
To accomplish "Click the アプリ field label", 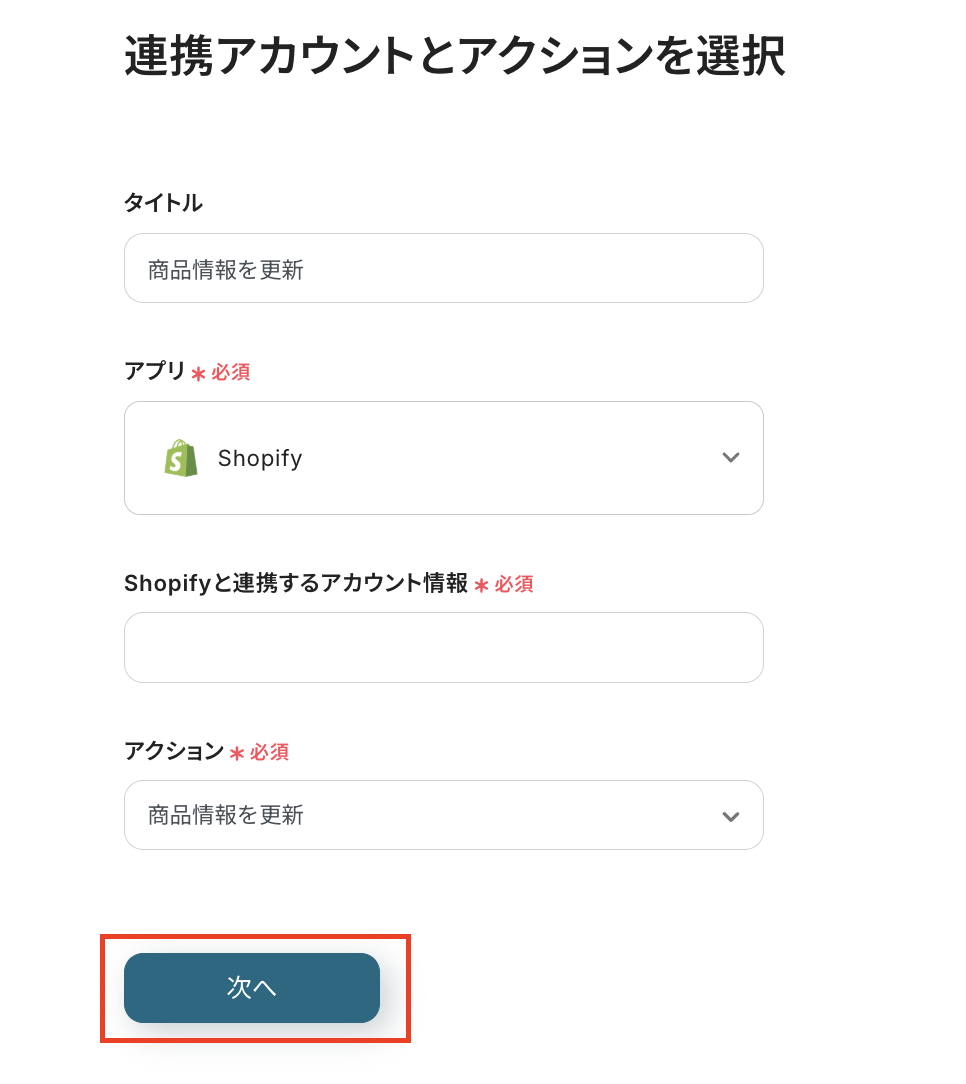I will 155,372.
